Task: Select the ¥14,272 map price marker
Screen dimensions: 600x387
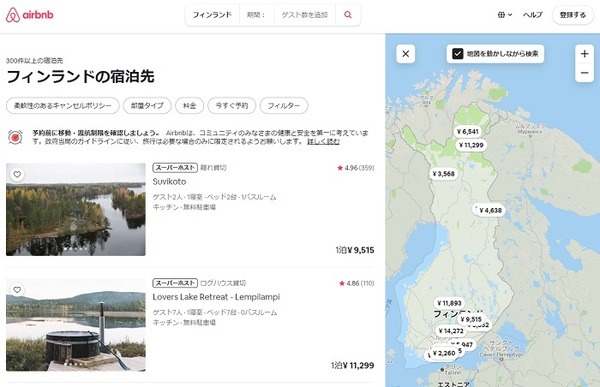Action: [x=451, y=331]
